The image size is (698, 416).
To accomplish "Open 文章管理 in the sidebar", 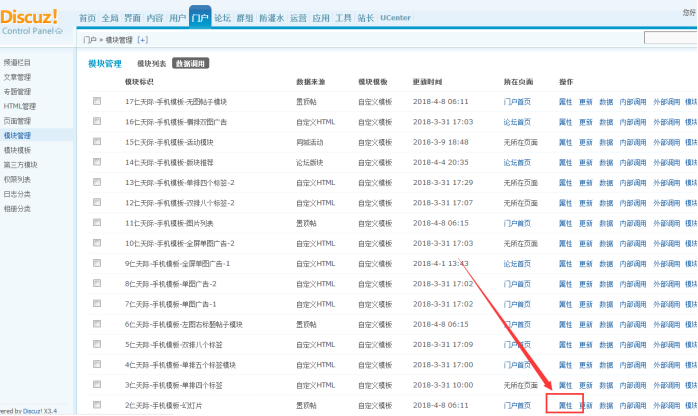I will pos(17,77).
